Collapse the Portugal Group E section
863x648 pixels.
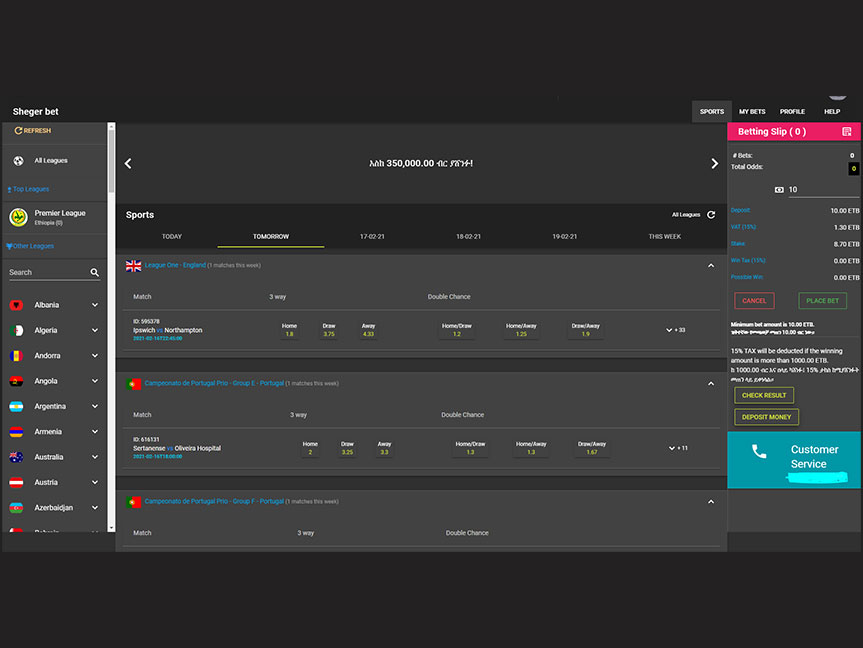[x=711, y=384]
